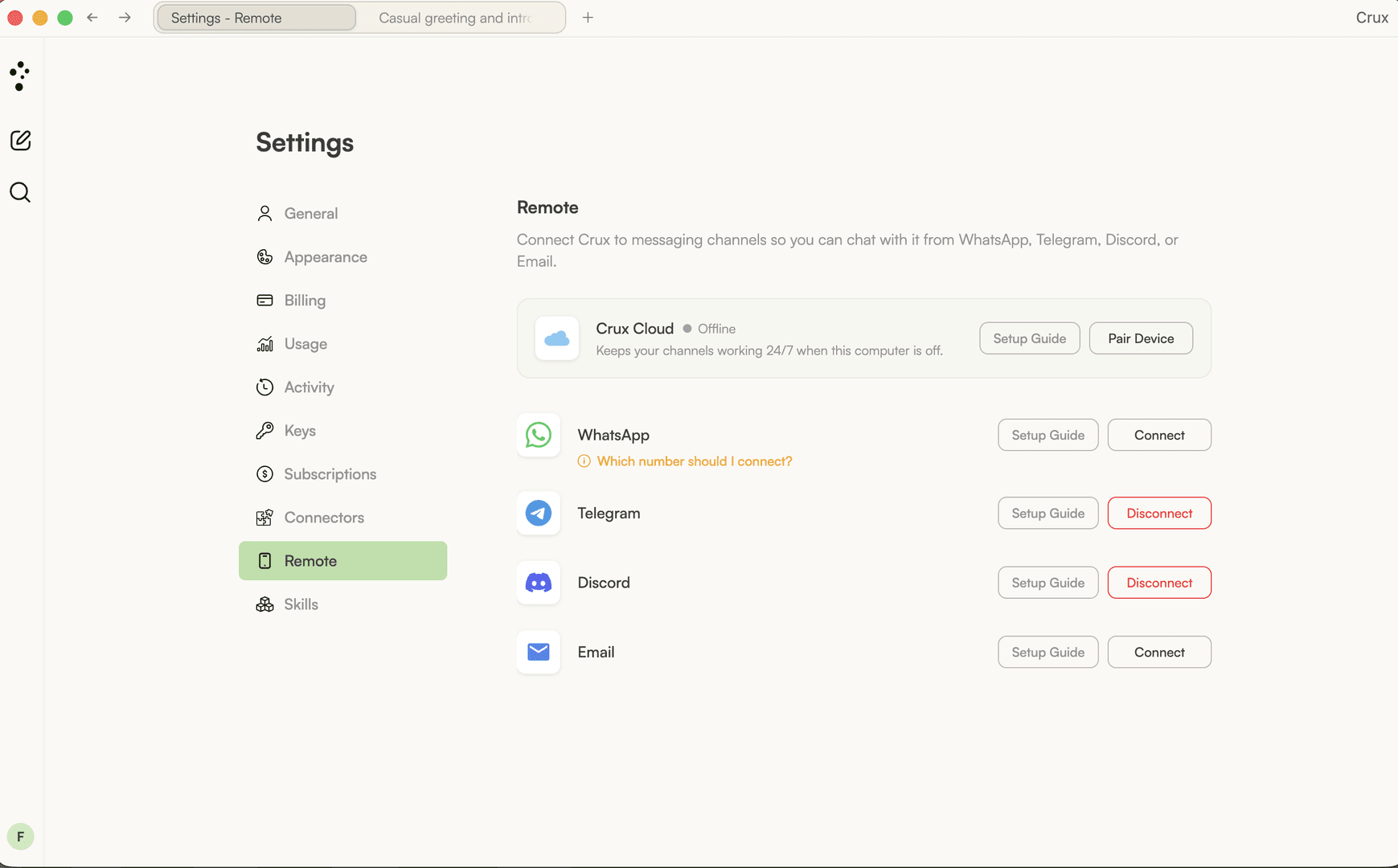The height and width of the screenshot is (868, 1398).
Task: Click the back arrow navigation icon
Action: click(x=92, y=18)
